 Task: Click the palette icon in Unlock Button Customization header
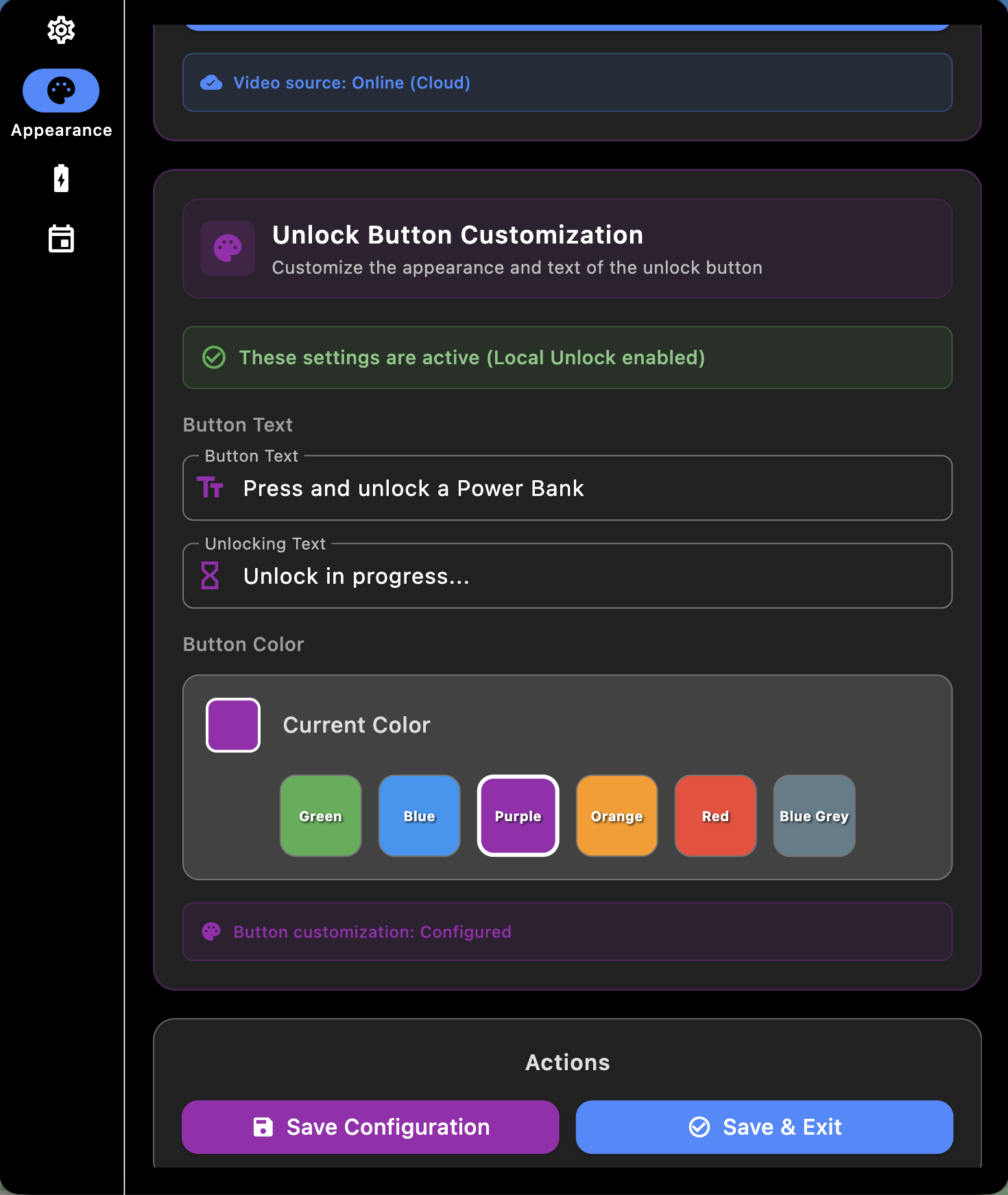click(227, 248)
